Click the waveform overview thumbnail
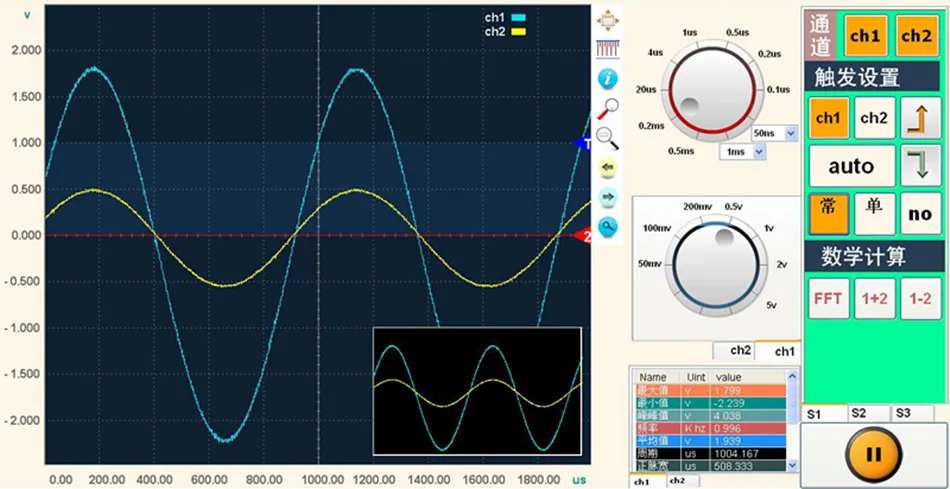 click(x=477, y=391)
